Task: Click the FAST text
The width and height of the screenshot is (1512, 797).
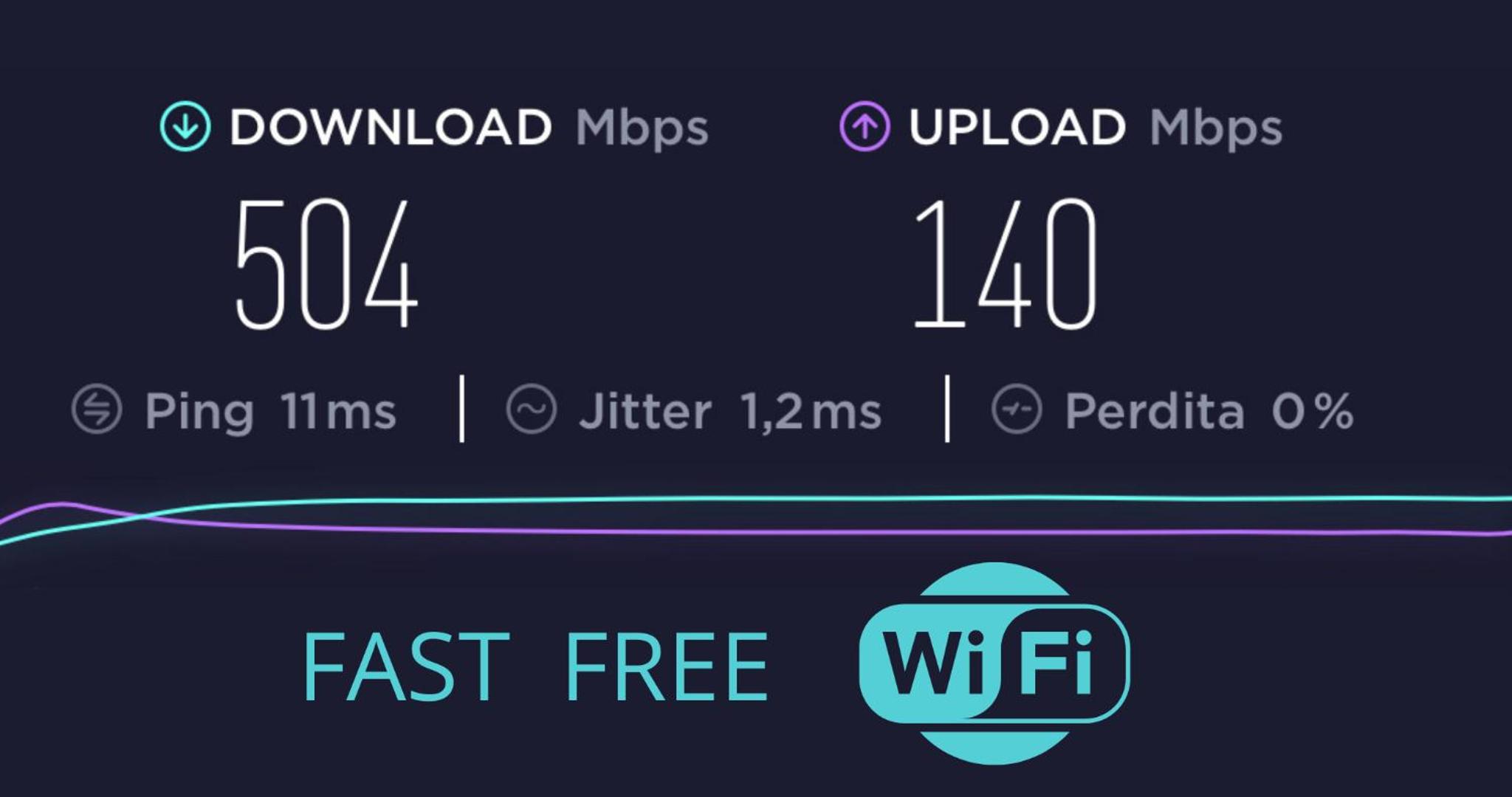Action: [x=405, y=667]
